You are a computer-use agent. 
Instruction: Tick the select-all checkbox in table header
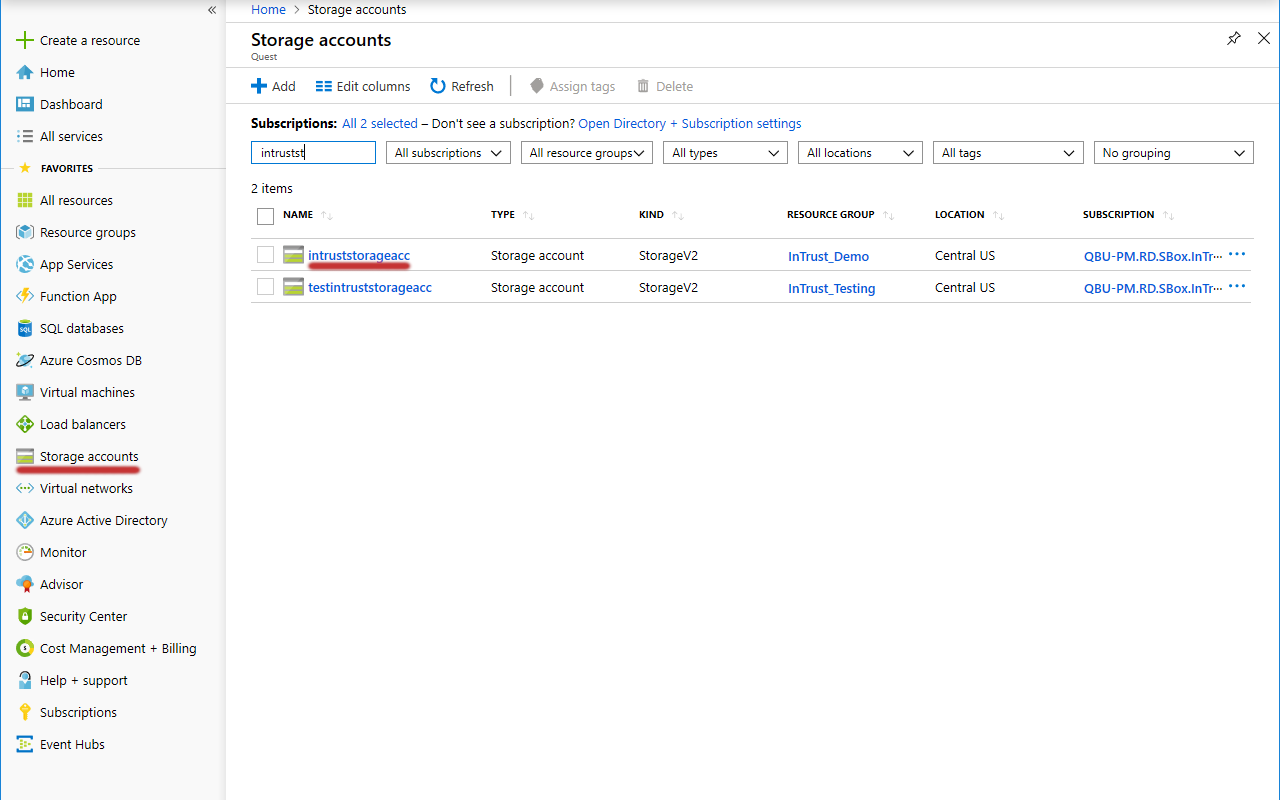point(265,216)
